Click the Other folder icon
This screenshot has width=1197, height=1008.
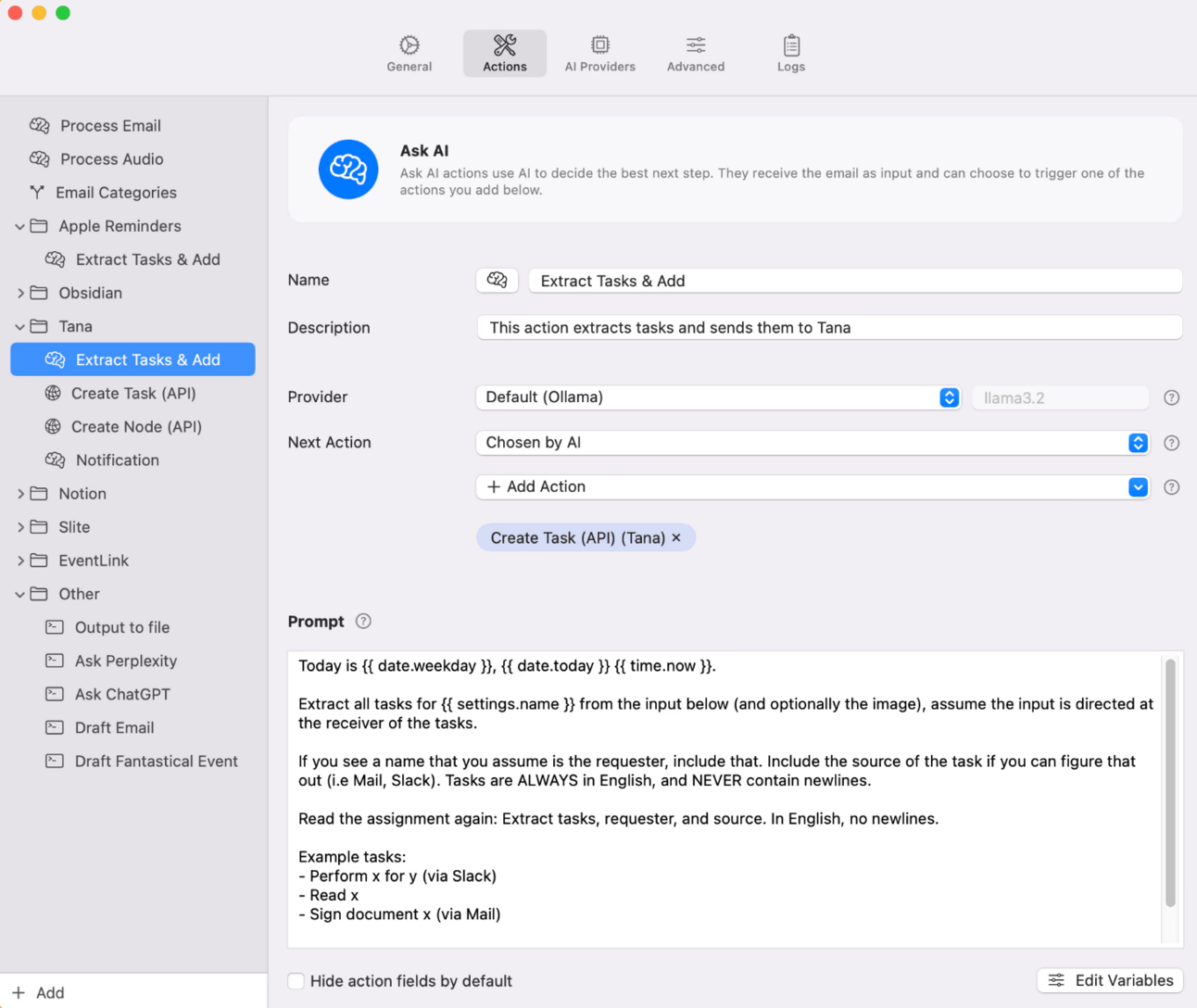coord(39,594)
